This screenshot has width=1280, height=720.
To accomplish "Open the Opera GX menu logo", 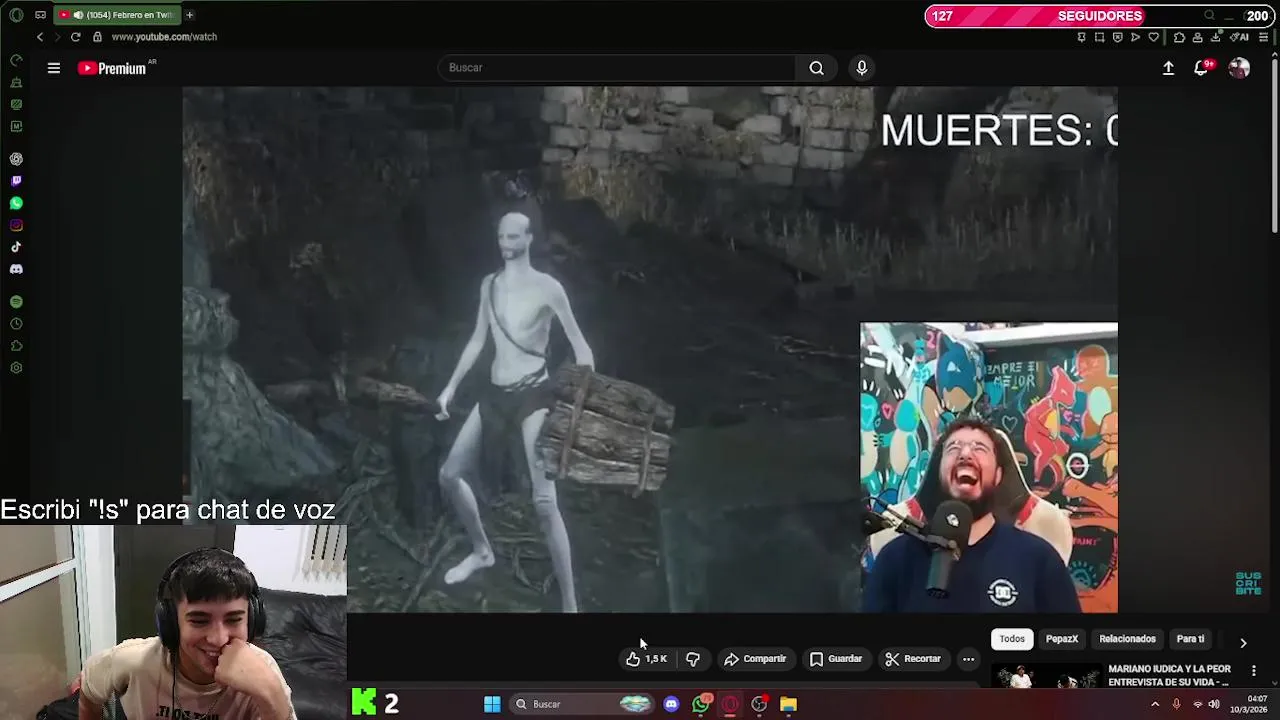I will [16, 15].
